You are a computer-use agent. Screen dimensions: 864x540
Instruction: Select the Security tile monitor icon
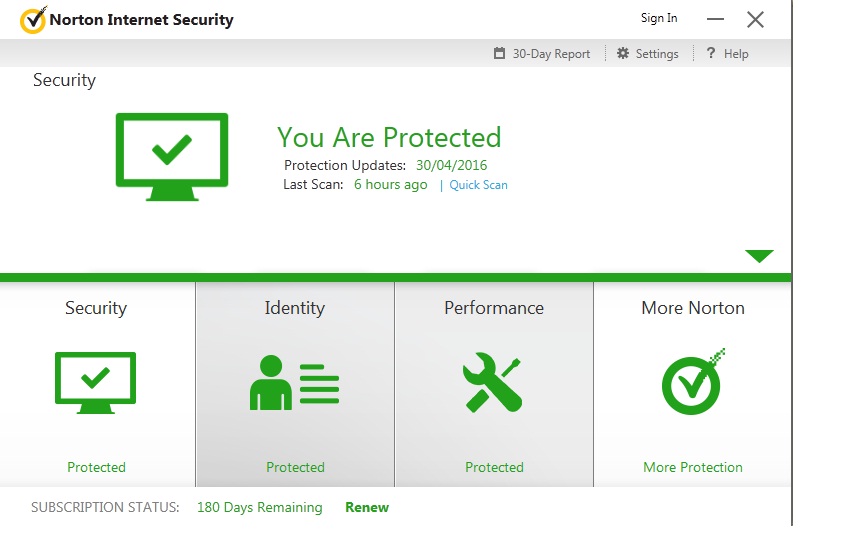pyautogui.click(x=95, y=382)
